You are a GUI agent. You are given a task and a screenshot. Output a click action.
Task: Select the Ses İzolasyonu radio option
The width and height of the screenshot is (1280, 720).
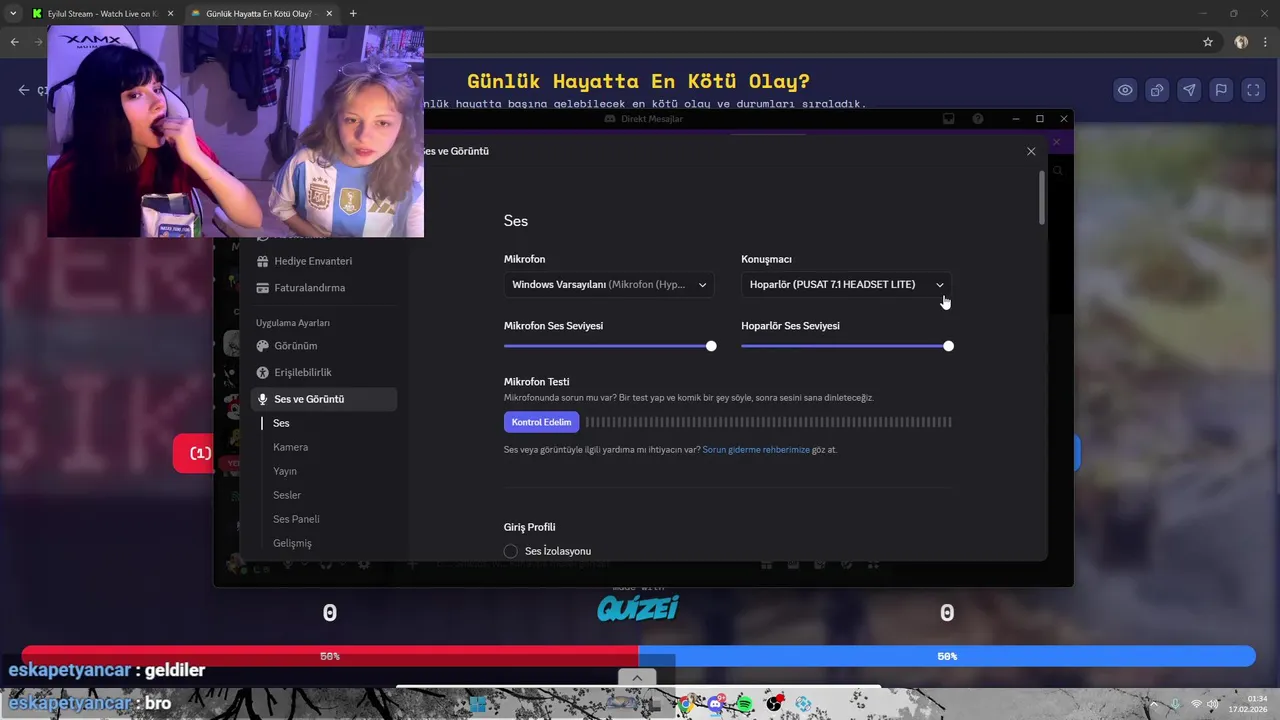[x=511, y=551]
